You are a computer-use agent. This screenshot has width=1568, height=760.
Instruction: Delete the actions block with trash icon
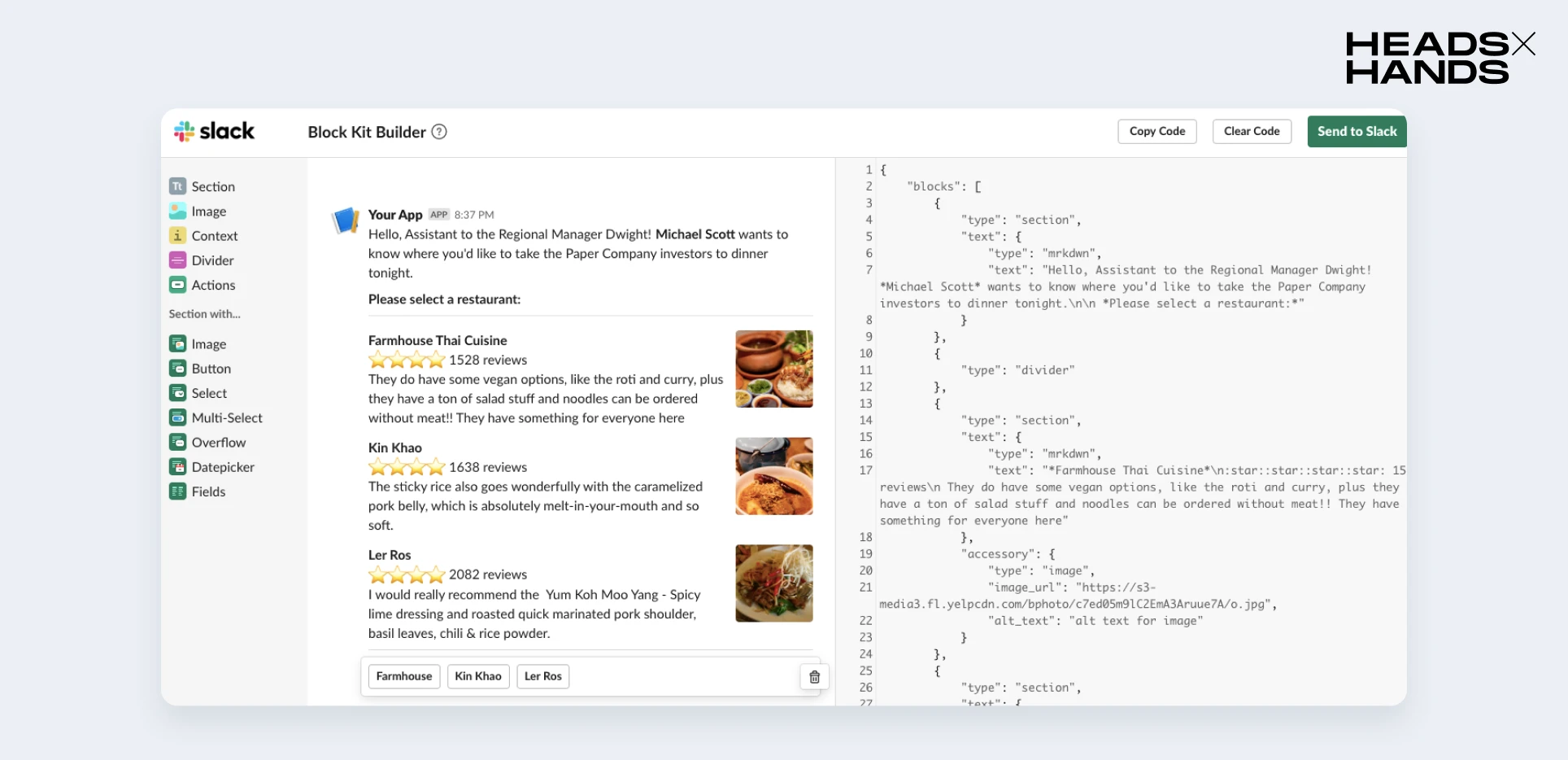coord(814,677)
